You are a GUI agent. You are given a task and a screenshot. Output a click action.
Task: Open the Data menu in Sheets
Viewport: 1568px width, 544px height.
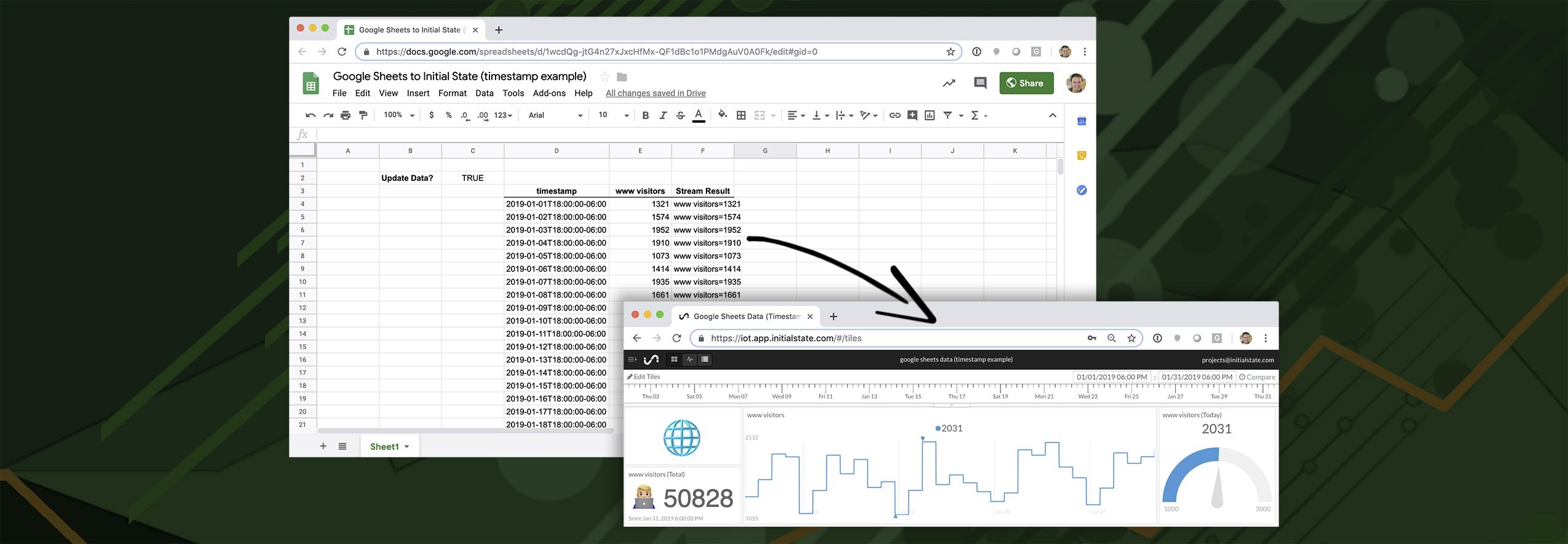485,93
